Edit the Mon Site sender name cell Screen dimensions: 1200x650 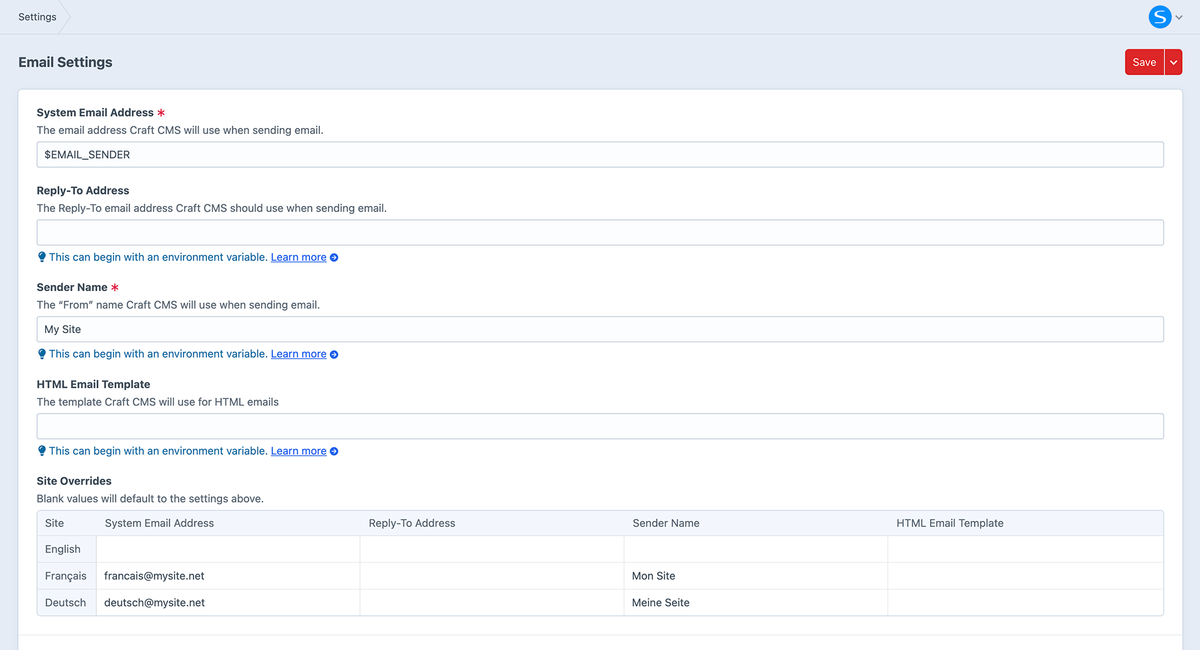coord(756,576)
